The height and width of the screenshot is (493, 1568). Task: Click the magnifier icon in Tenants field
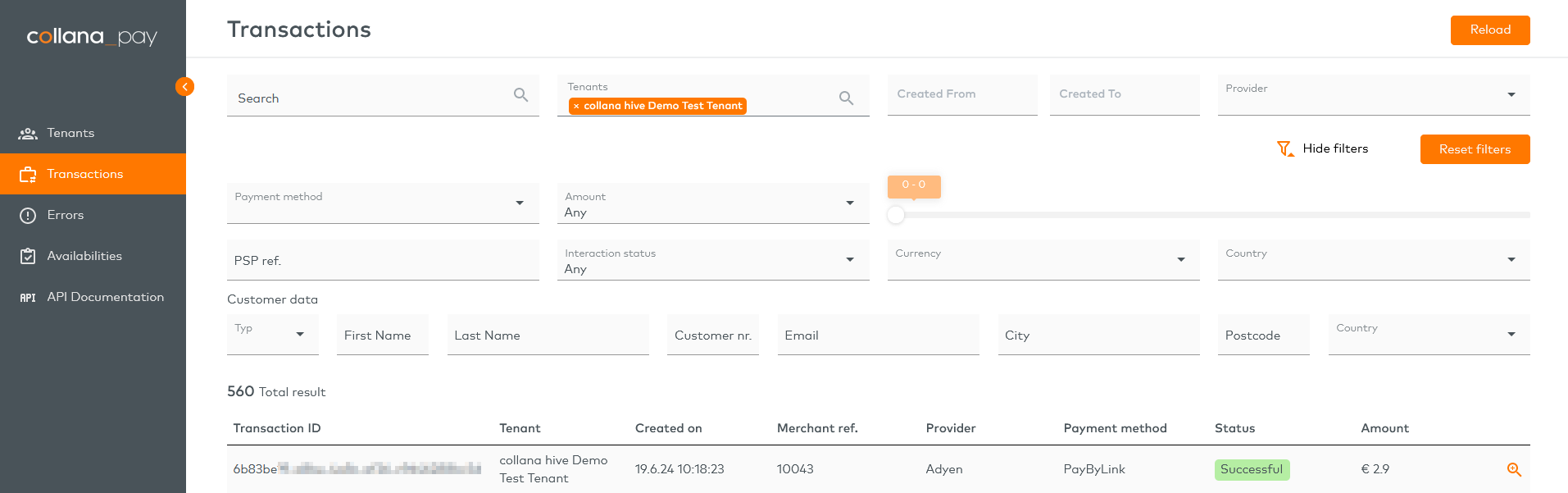(846, 98)
